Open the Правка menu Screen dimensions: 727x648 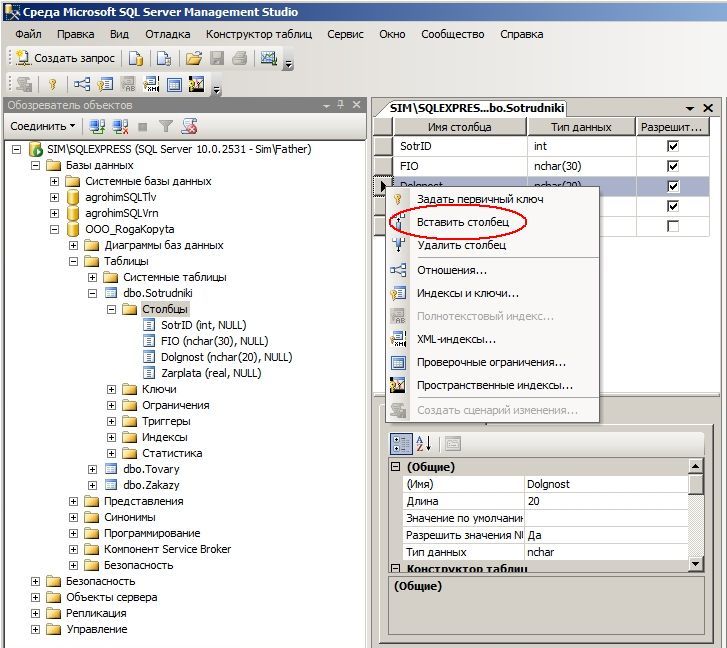(x=76, y=34)
